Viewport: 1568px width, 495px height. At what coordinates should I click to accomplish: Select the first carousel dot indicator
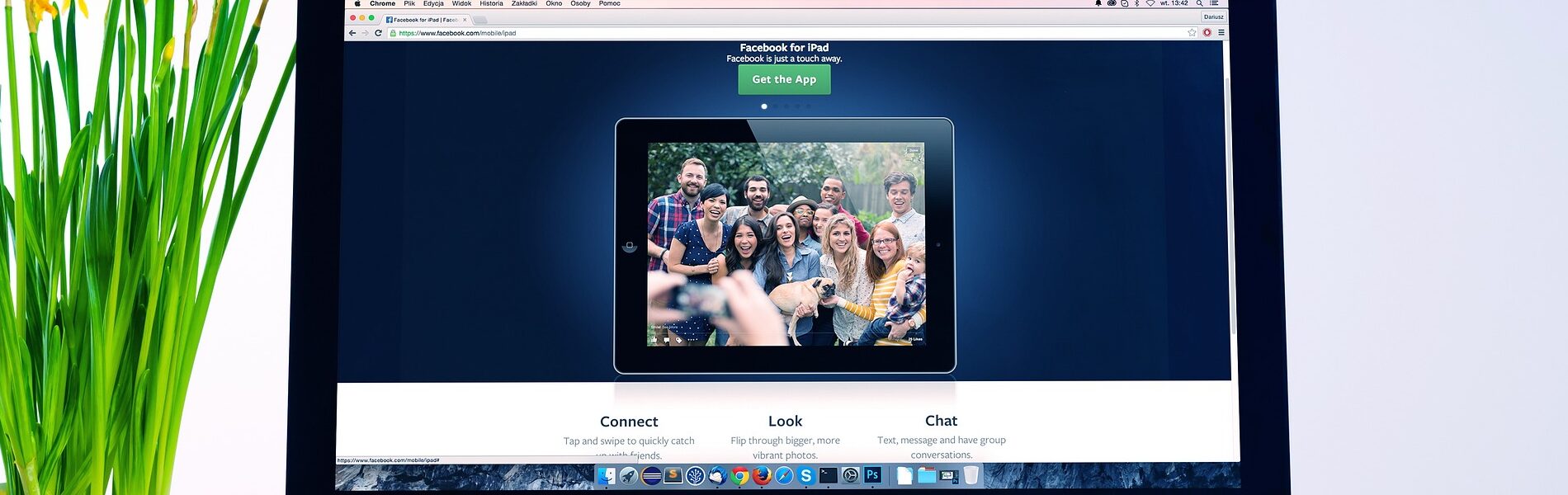point(764,106)
